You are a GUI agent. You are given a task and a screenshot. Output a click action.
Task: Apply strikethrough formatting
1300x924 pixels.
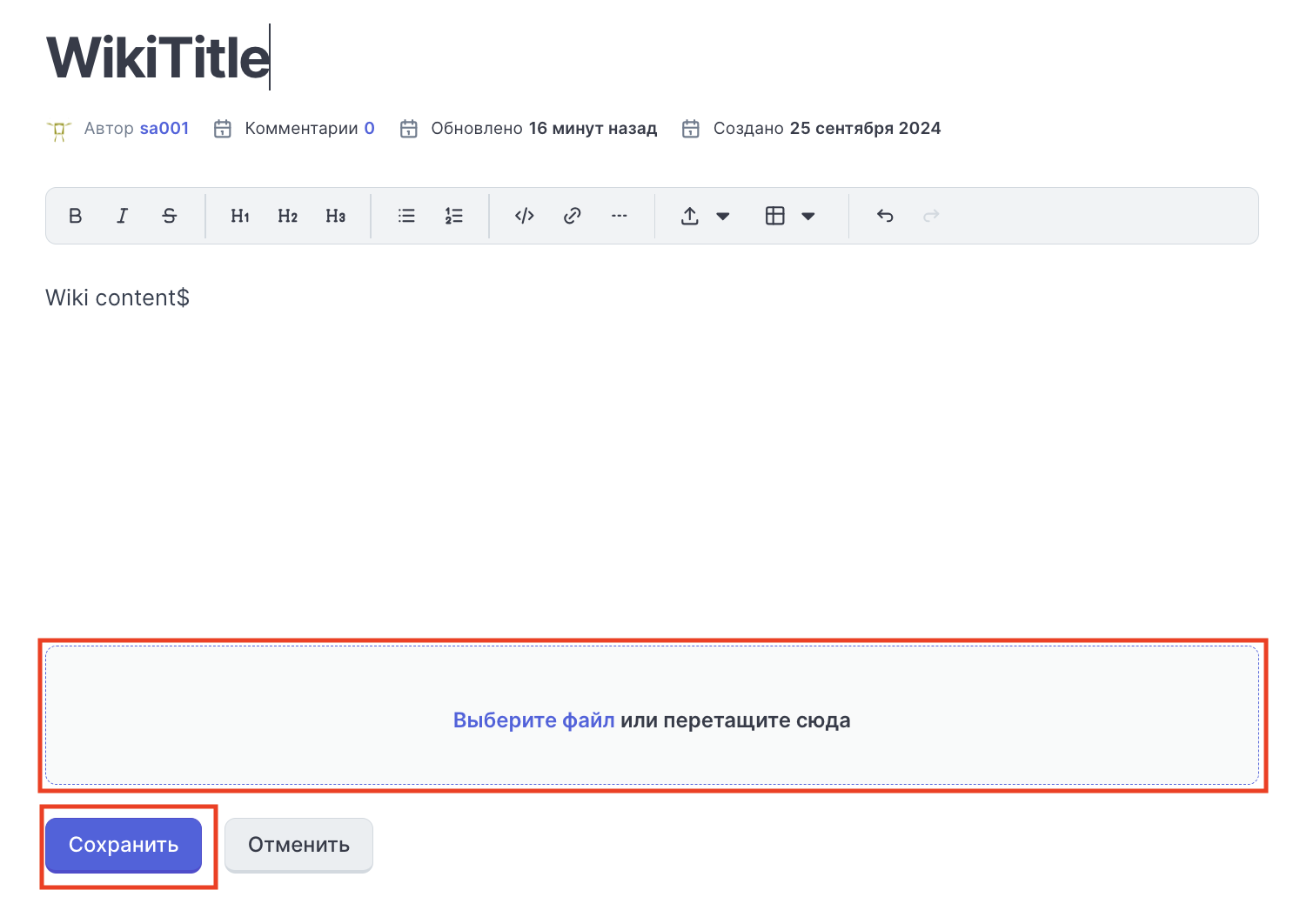pos(170,216)
